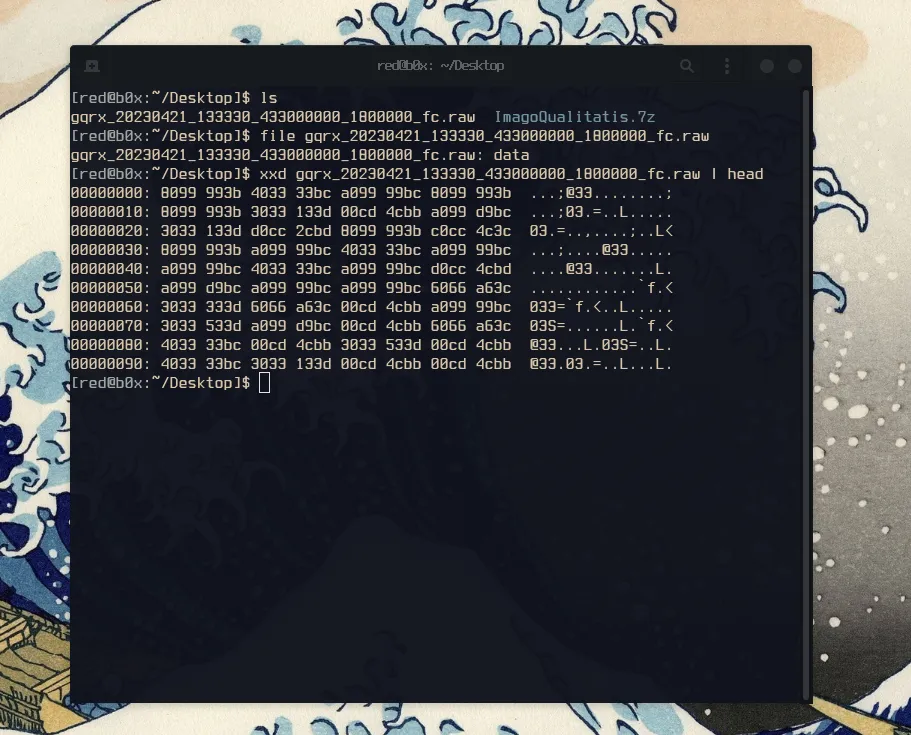Select the ImagoQualitatis.7z file name
Image resolution: width=911 pixels, height=735 pixels.
coord(575,117)
